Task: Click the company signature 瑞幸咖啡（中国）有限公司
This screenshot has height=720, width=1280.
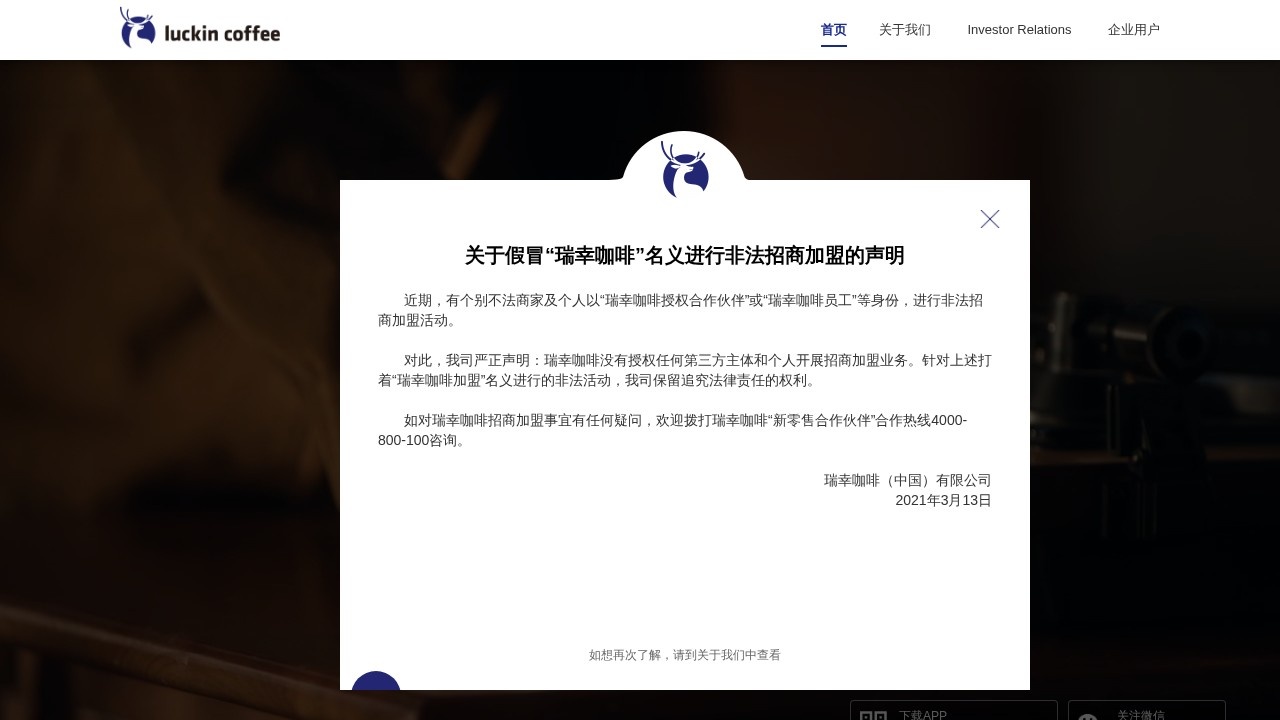Action: 906,480
